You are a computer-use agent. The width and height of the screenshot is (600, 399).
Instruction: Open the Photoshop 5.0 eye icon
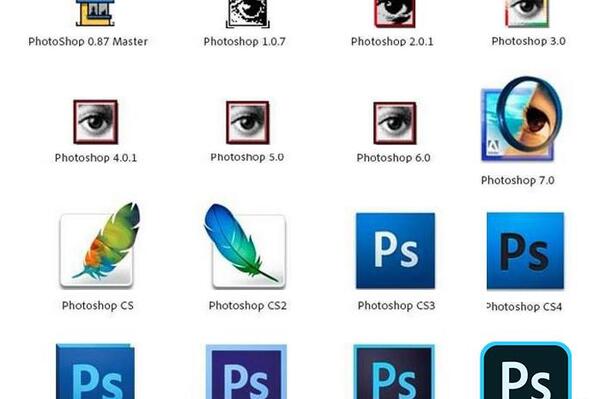[248, 123]
